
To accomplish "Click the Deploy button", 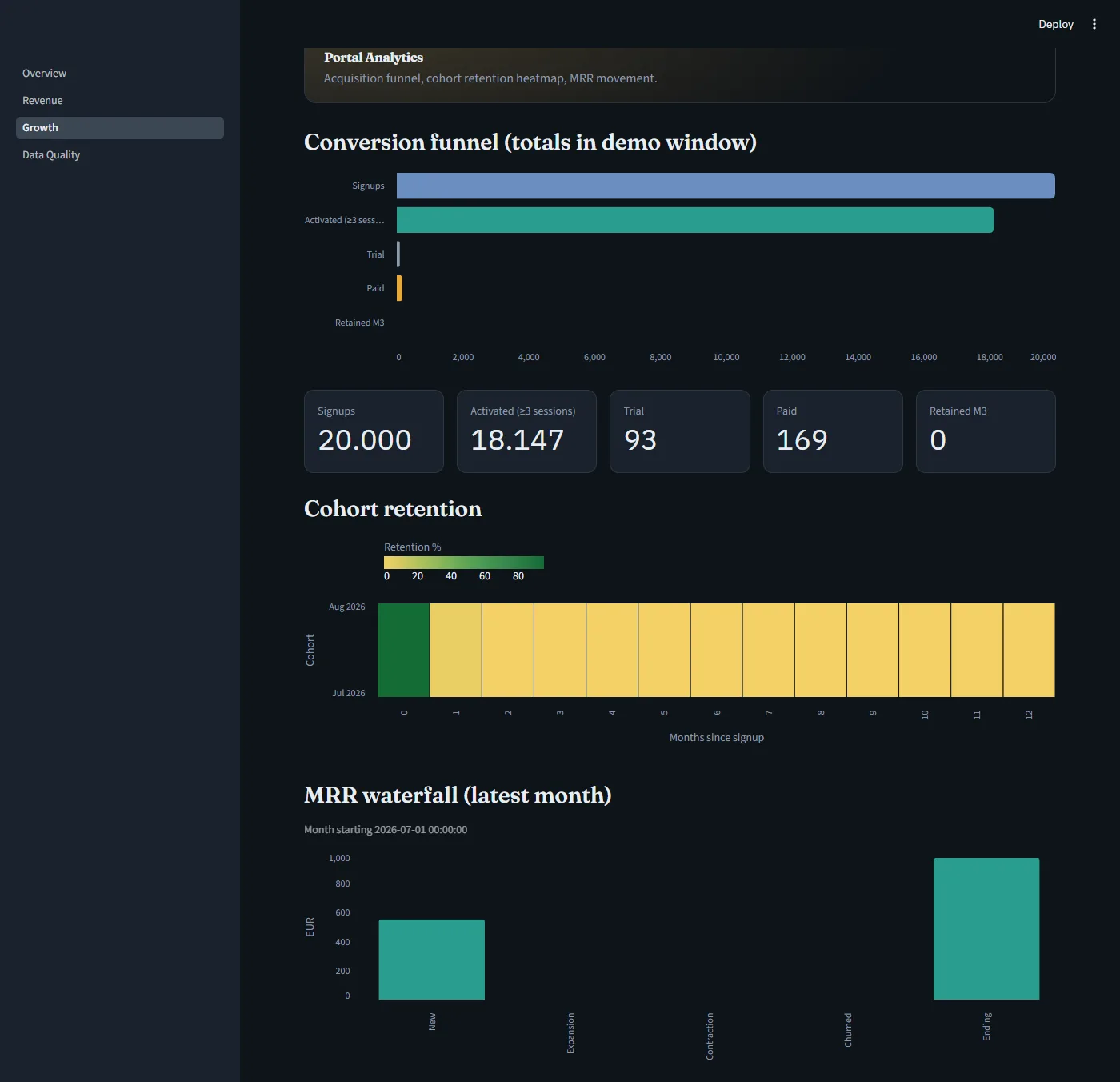I will pos(1055,24).
